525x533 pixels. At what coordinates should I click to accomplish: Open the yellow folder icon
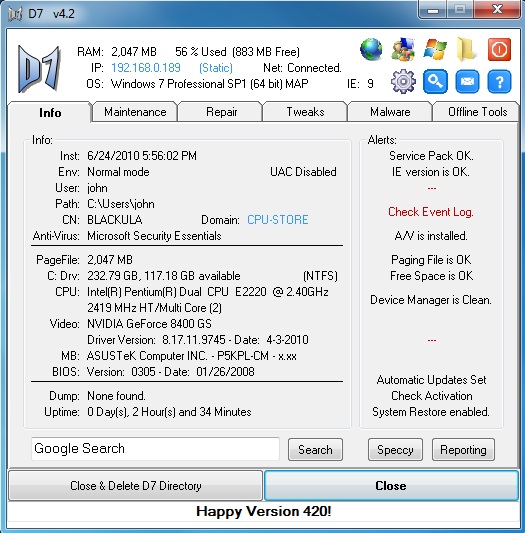tap(466, 50)
